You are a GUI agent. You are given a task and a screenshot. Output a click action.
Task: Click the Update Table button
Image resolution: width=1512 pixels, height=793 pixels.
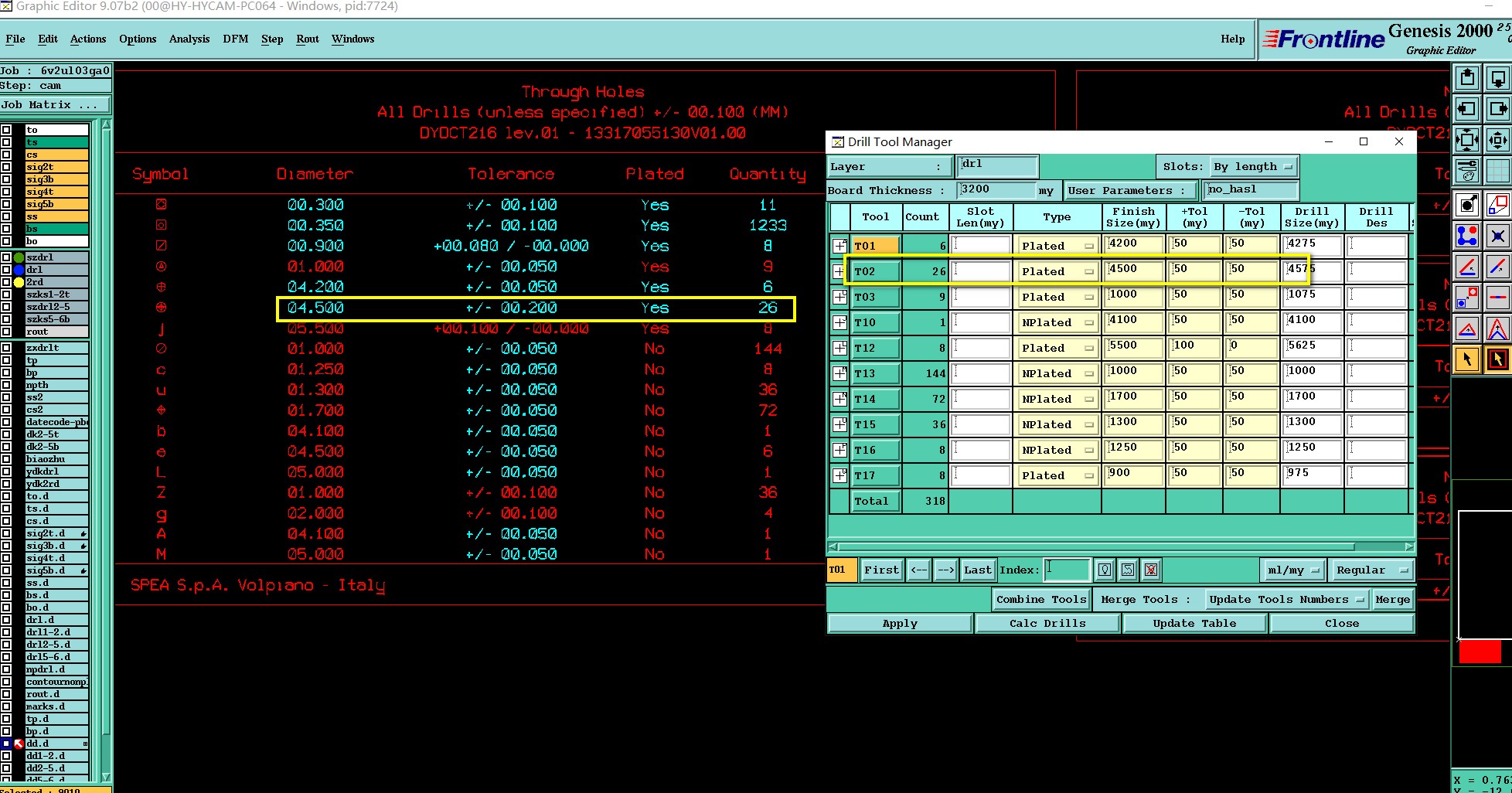pyautogui.click(x=1194, y=623)
